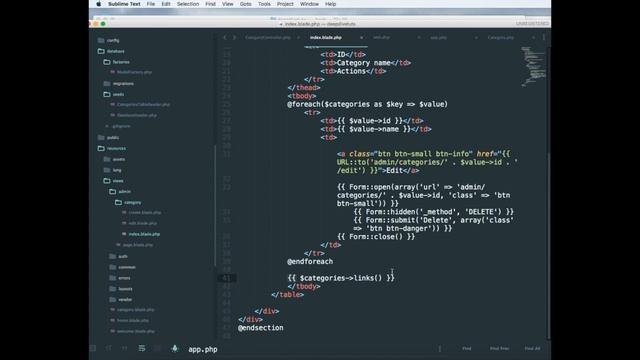Open the Edit menu
The image size is (640, 360).
tap(166, 4)
